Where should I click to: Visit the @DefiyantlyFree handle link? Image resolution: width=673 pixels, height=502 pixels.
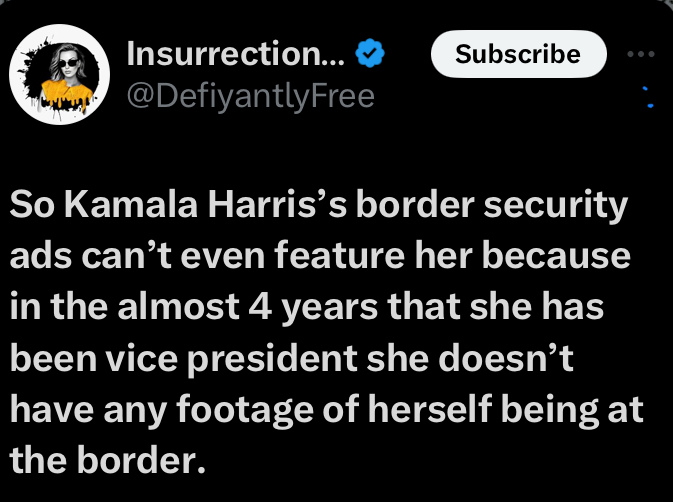coord(250,97)
